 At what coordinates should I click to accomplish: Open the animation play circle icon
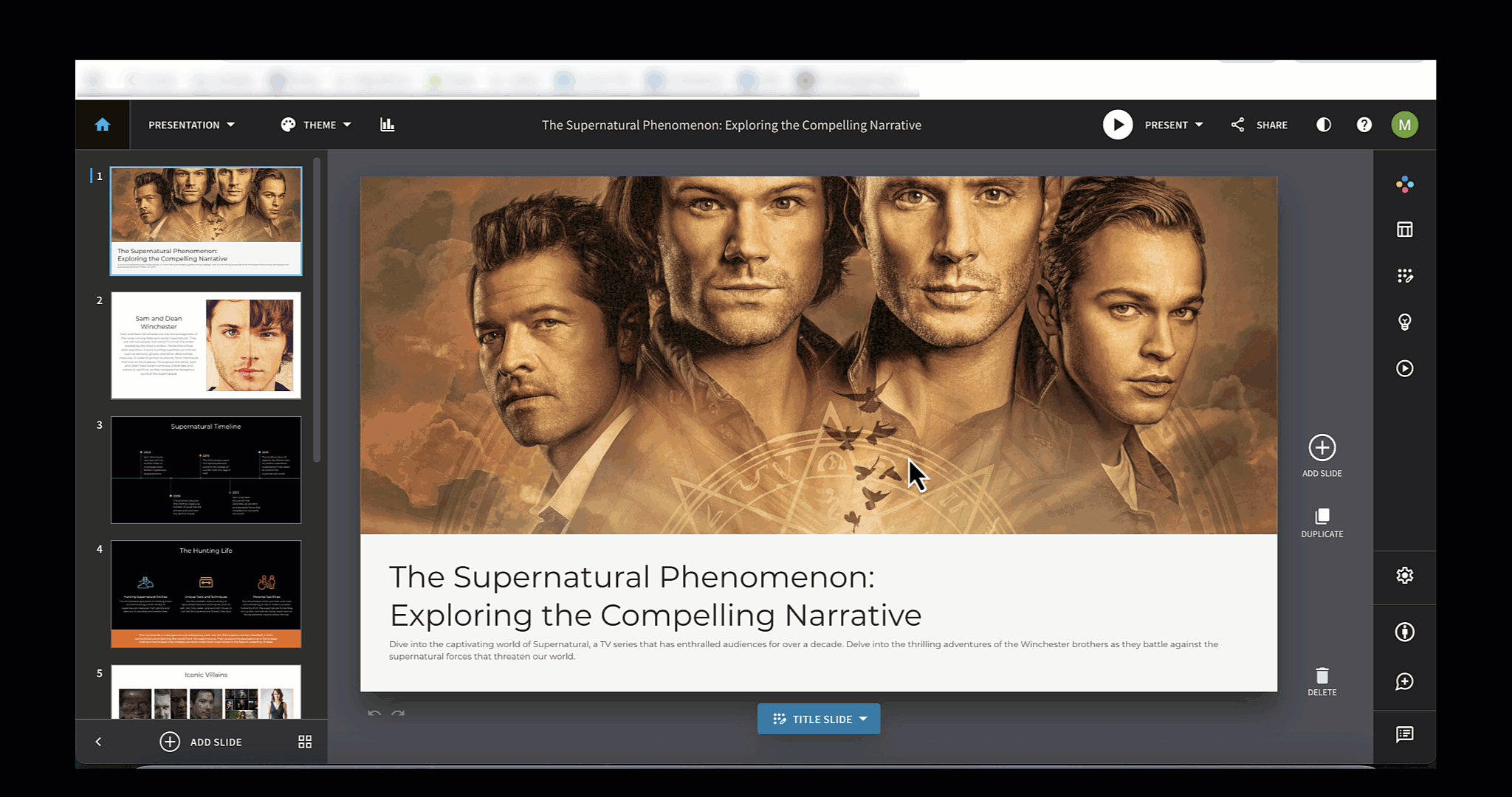pos(1405,368)
